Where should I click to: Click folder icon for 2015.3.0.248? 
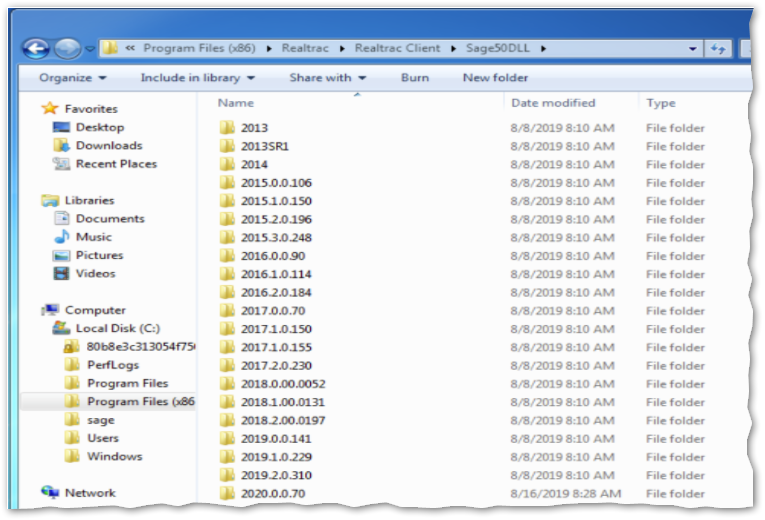(x=227, y=238)
